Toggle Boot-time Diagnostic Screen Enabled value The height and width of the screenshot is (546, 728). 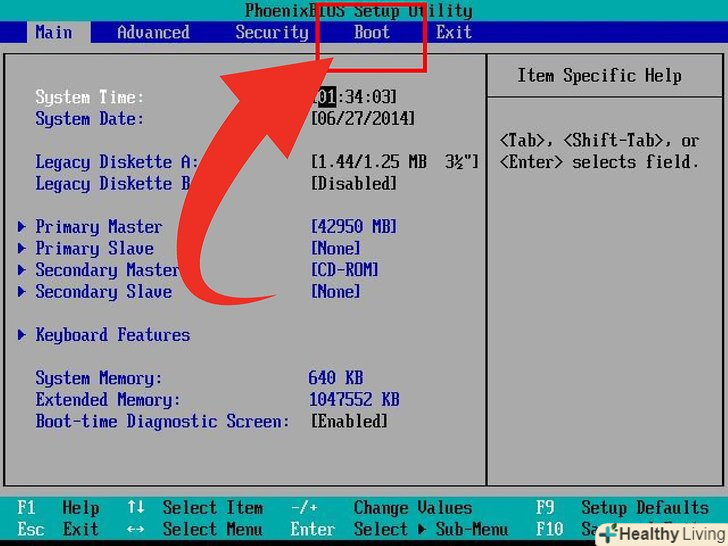coord(349,421)
